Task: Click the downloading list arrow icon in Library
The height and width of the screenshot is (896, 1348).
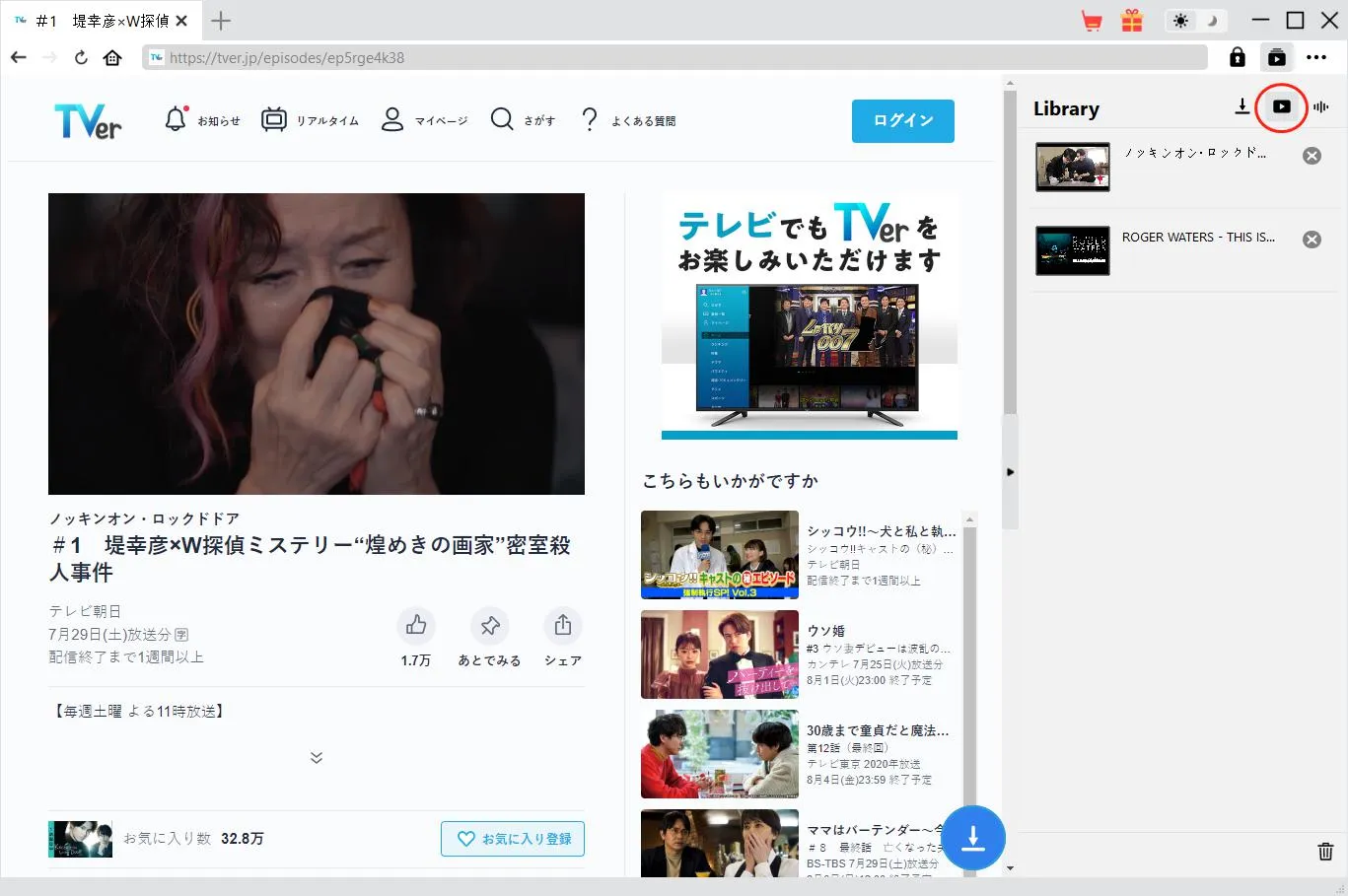Action: coord(1242,106)
